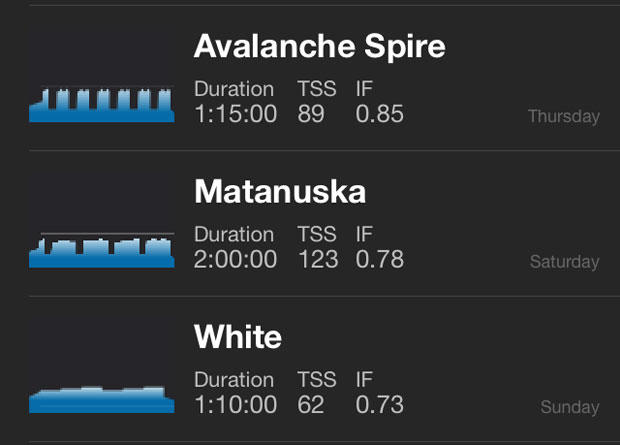Viewport: 620px width, 445px height.
Task: Click the 1:15:00 duration value
Action: tap(235, 114)
